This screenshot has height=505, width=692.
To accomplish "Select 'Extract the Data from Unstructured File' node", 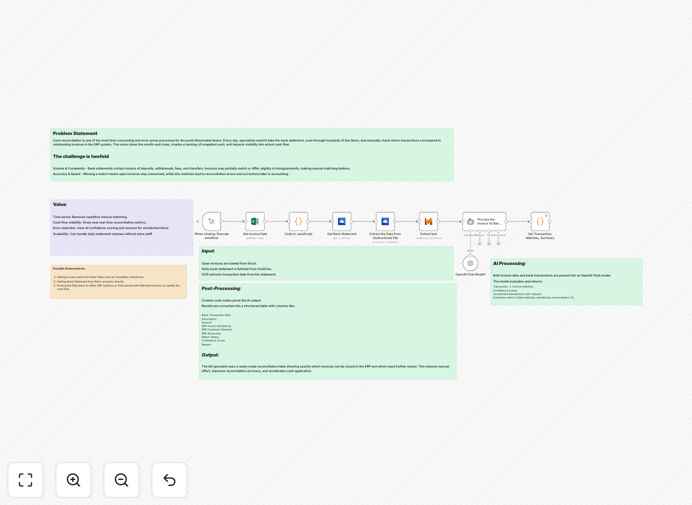I will point(385,221).
